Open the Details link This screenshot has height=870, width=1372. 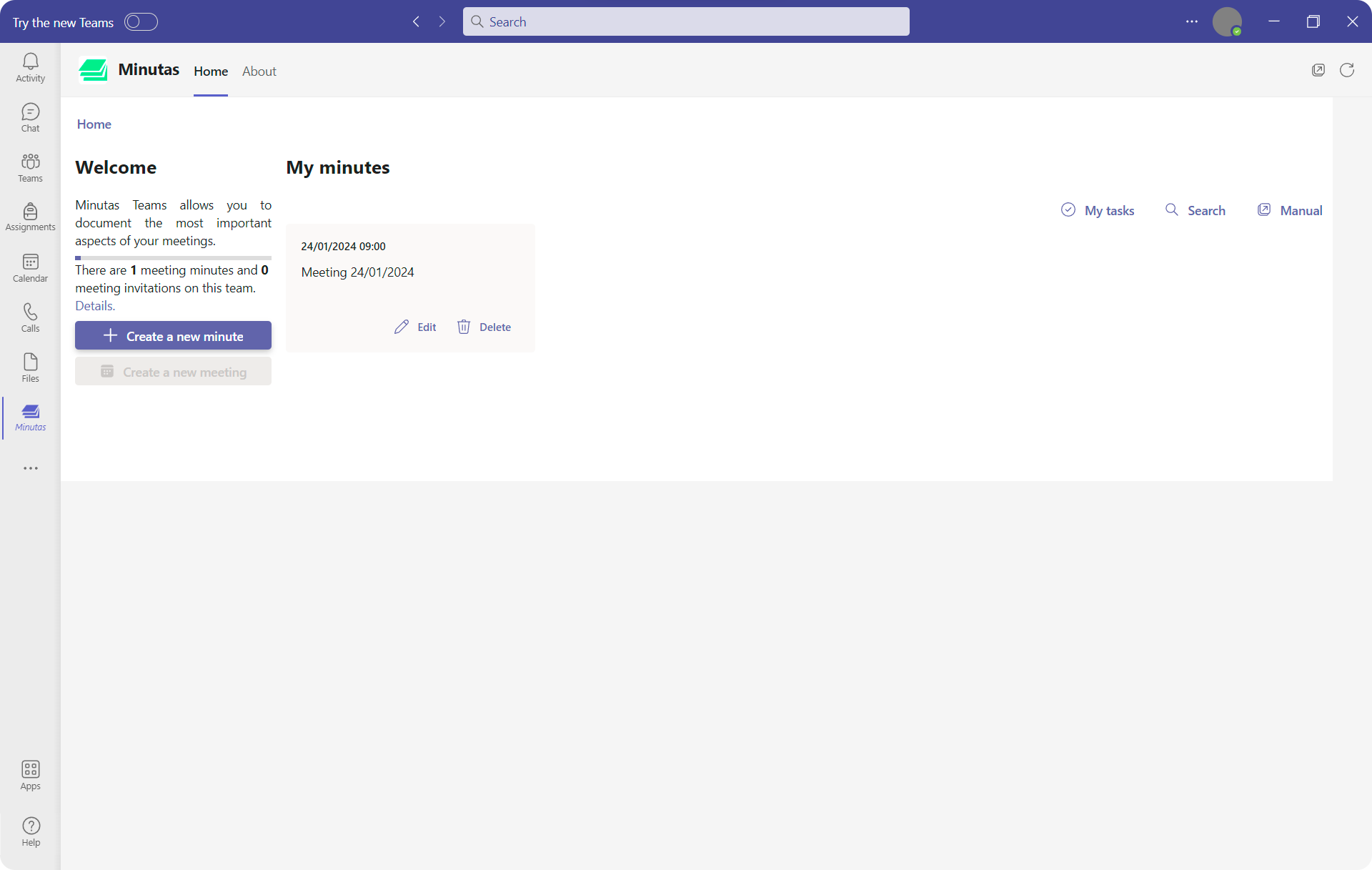95,306
